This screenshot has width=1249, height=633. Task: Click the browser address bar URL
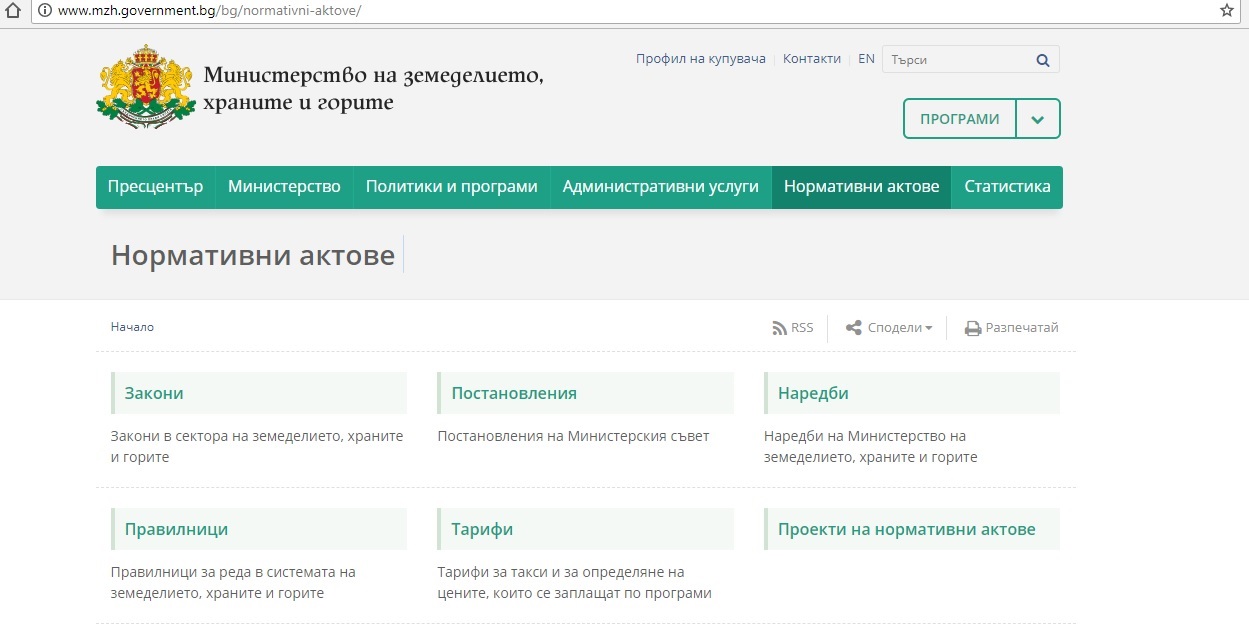tap(210, 11)
